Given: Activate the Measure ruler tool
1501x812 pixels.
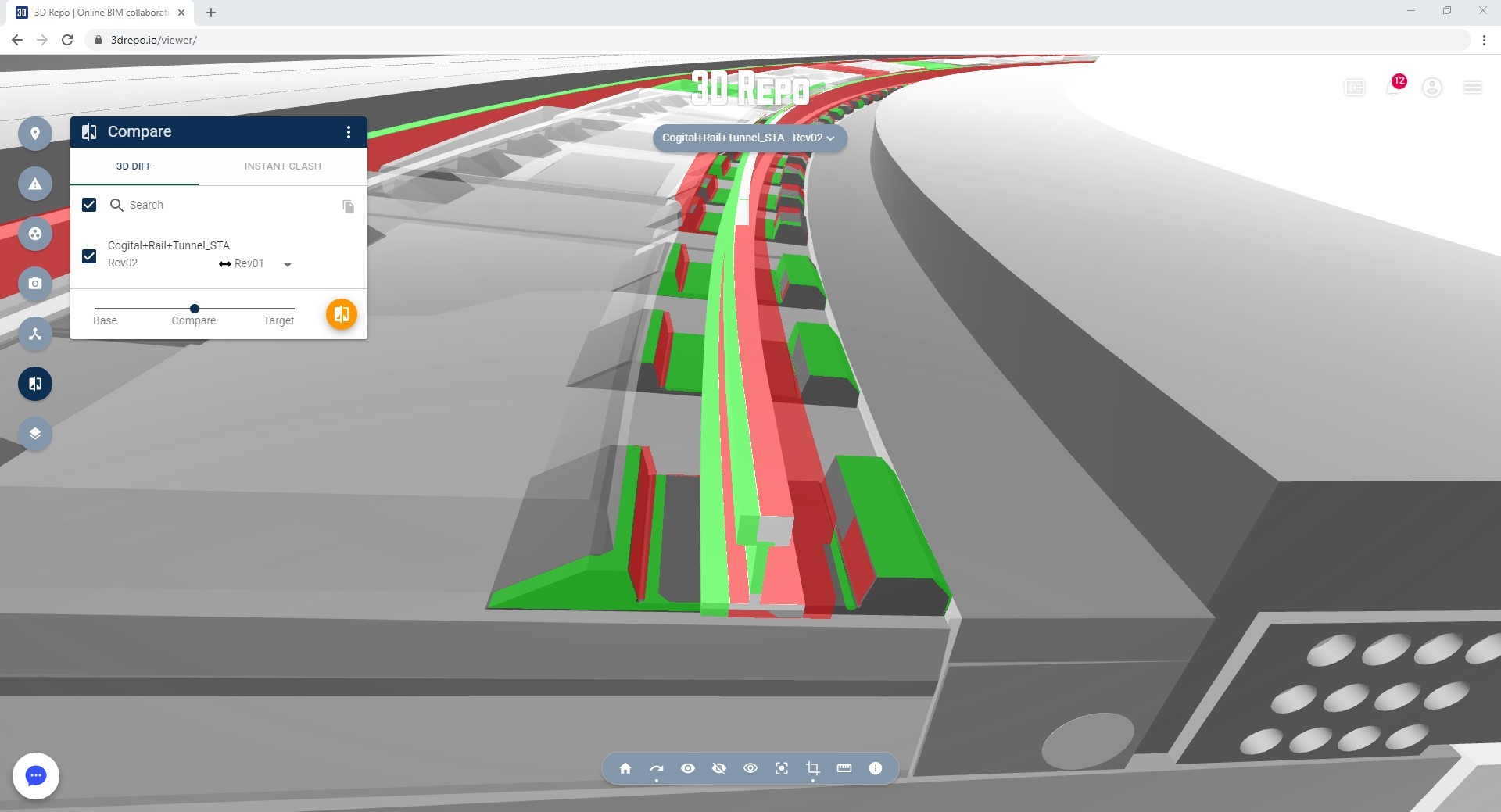Looking at the screenshot, I should (x=844, y=768).
